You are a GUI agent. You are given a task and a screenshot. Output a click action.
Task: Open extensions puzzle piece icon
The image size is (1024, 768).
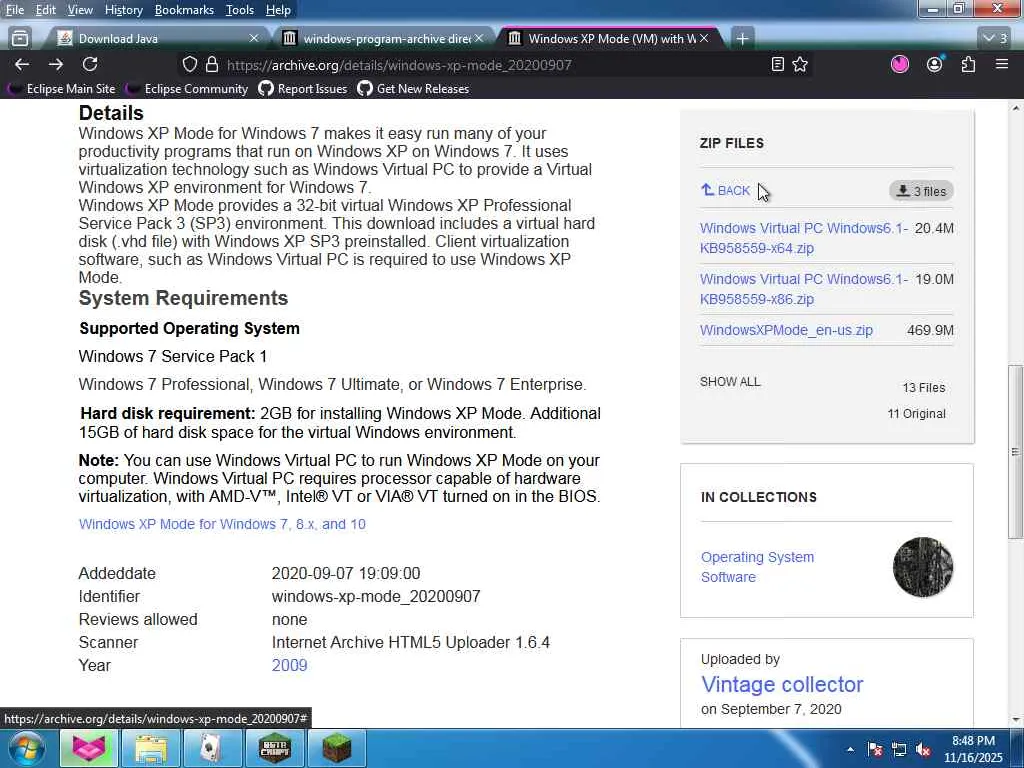(968, 64)
